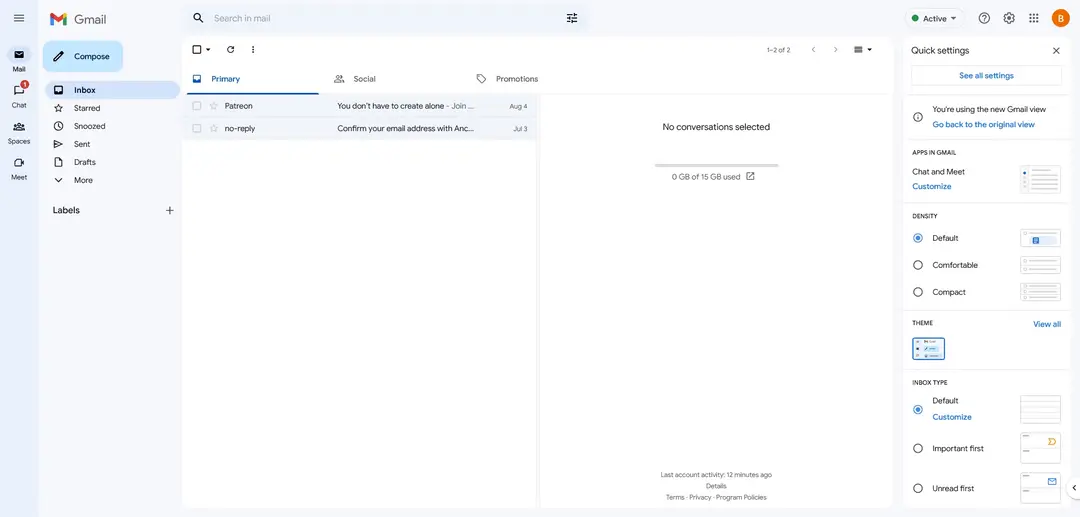Toggle the select all checkbox

click(197, 50)
